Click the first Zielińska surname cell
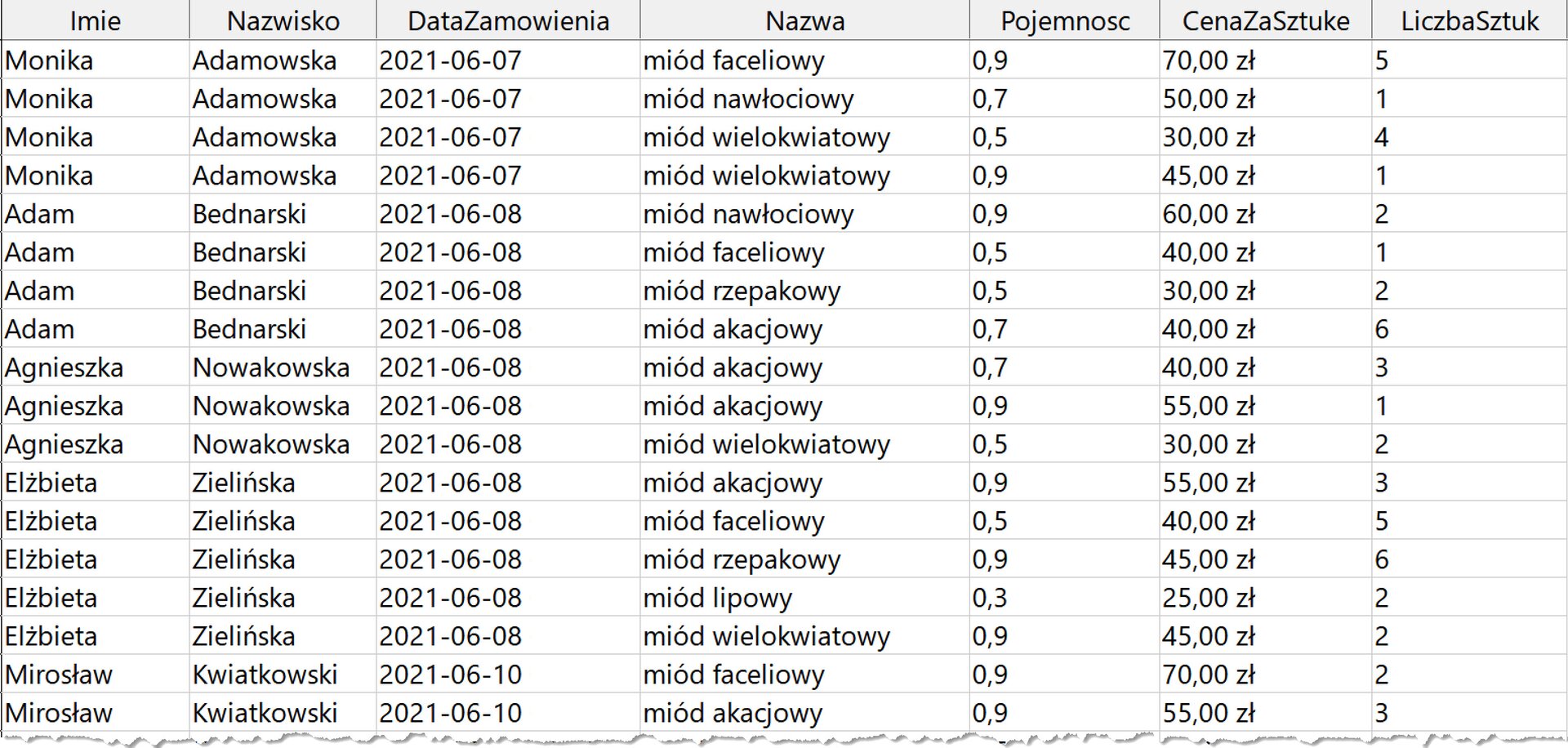Screen dimensions: 1568x748 [x=283, y=482]
